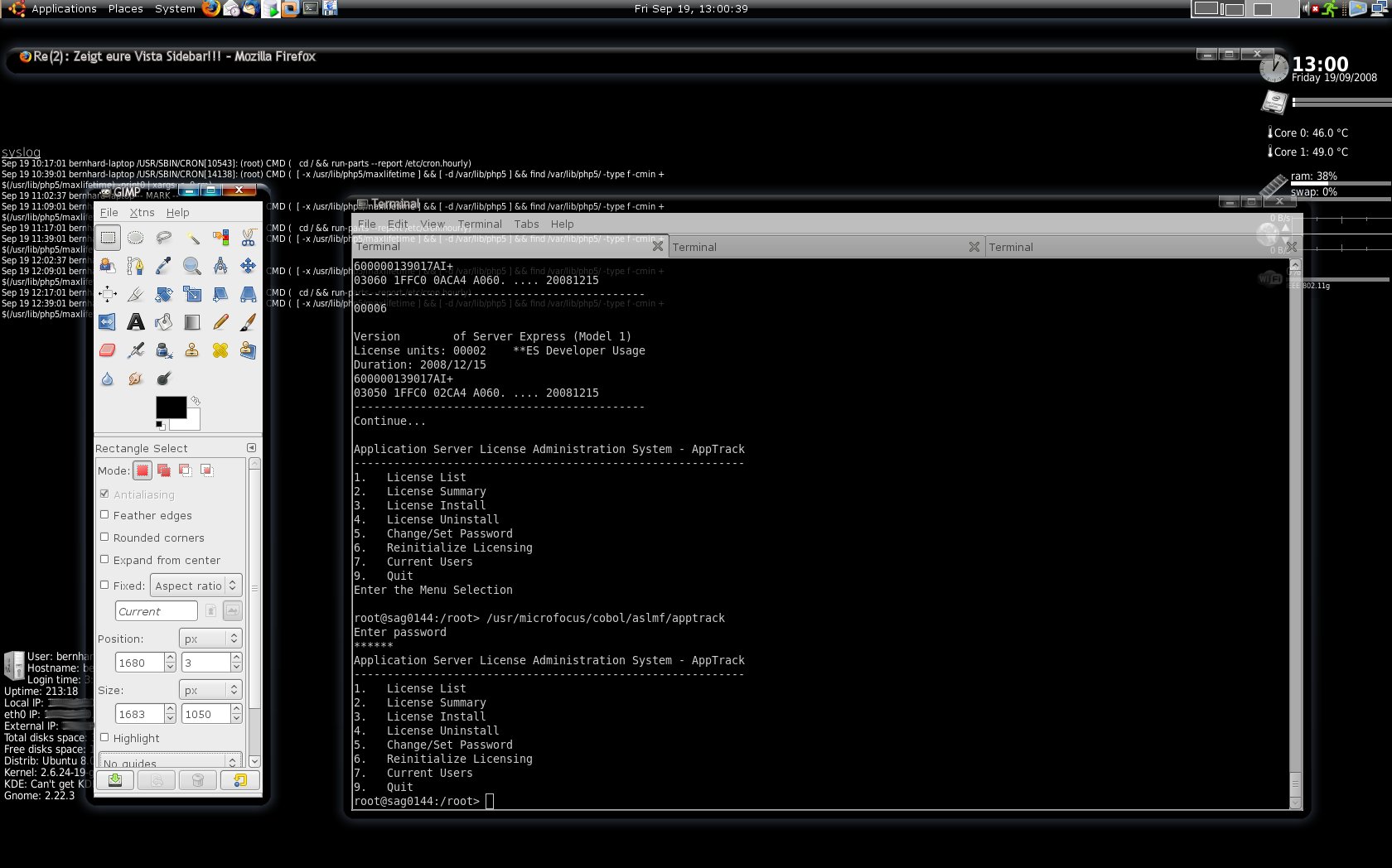Open the No guides dropdown

tap(170, 761)
